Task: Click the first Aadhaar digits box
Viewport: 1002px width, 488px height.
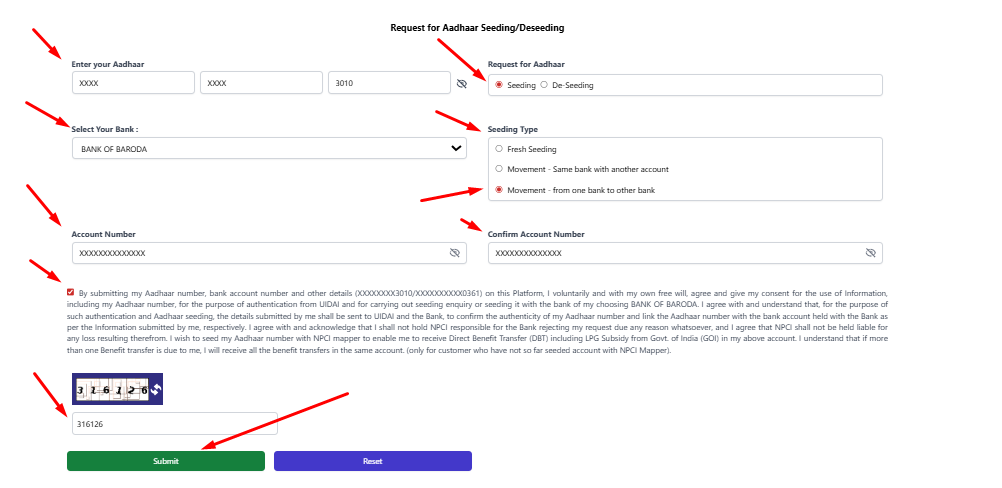Action: pyautogui.click(x=133, y=84)
